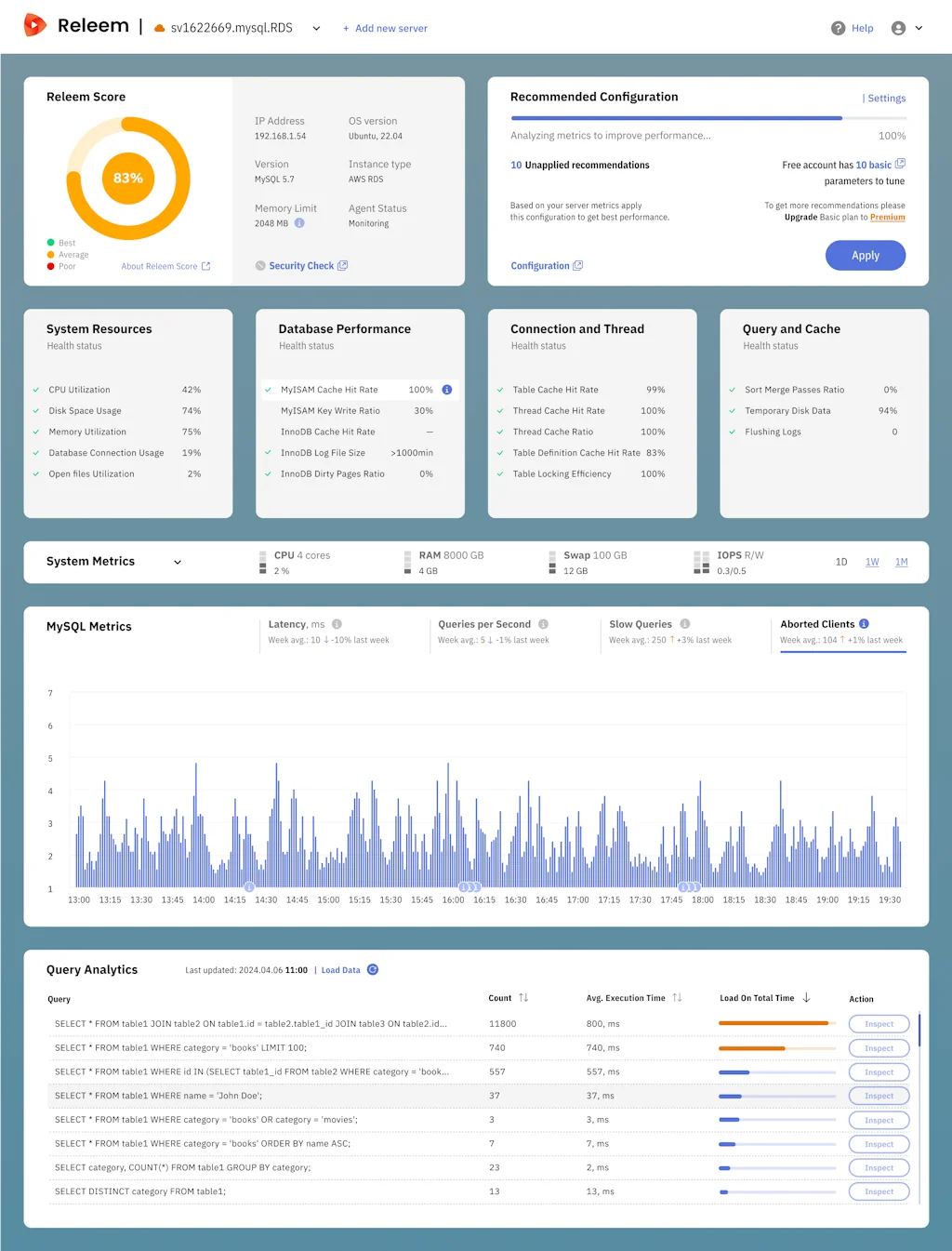Image resolution: width=952 pixels, height=1251 pixels.
Task: Open the server selector dropdown
Action: click(316, 29)
